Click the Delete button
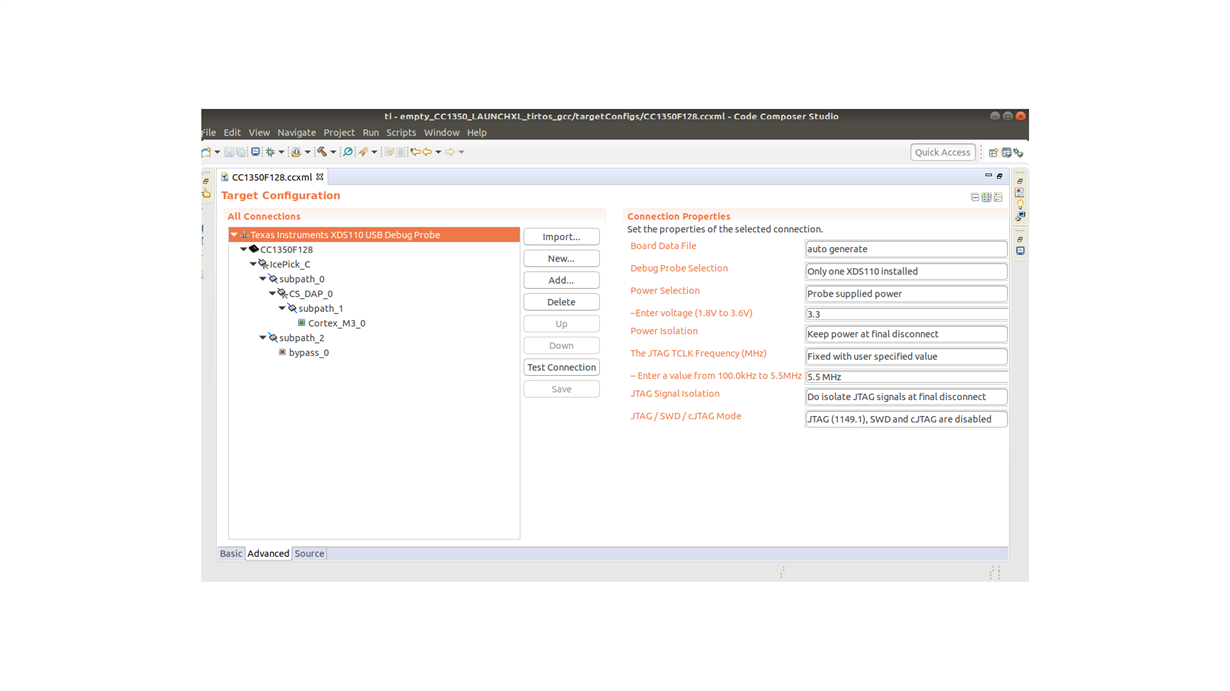The height and width of the screenshot is (691, 1230). [x=561, y=302]
